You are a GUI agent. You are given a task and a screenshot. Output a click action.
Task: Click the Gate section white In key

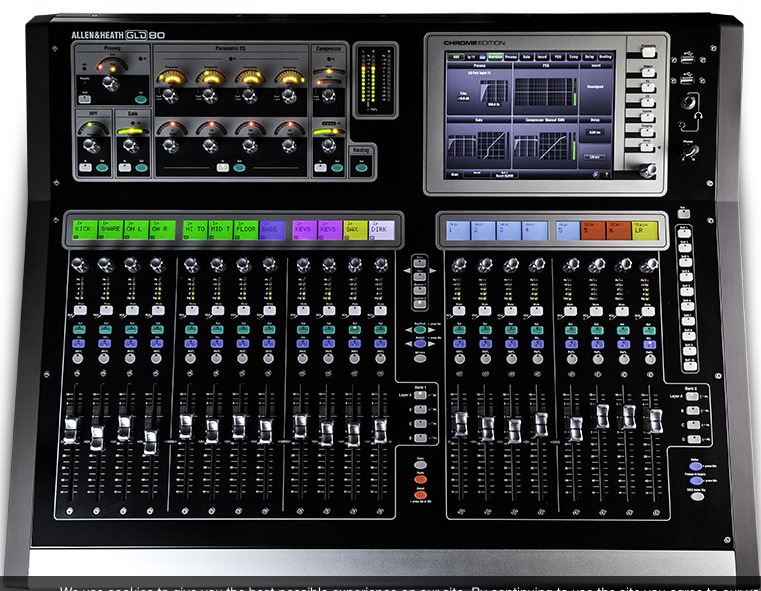124,167
